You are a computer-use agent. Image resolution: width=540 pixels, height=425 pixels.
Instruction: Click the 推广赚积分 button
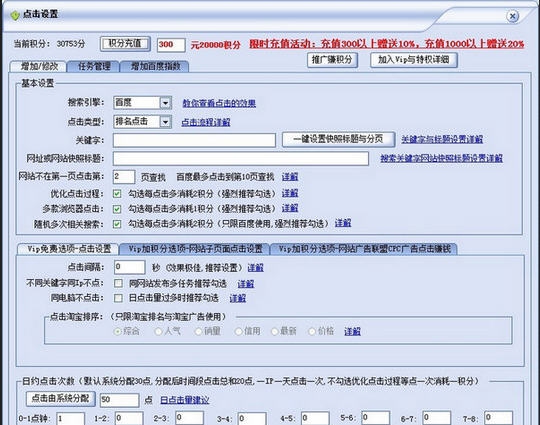click(332, 60)
